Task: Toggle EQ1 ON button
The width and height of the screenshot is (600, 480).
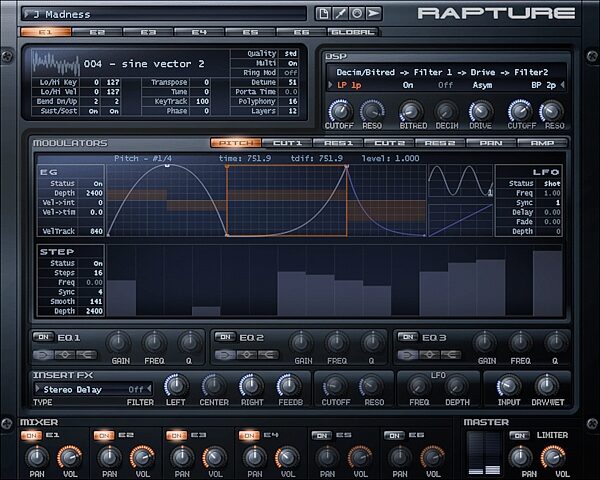Action: click(43, 337)
